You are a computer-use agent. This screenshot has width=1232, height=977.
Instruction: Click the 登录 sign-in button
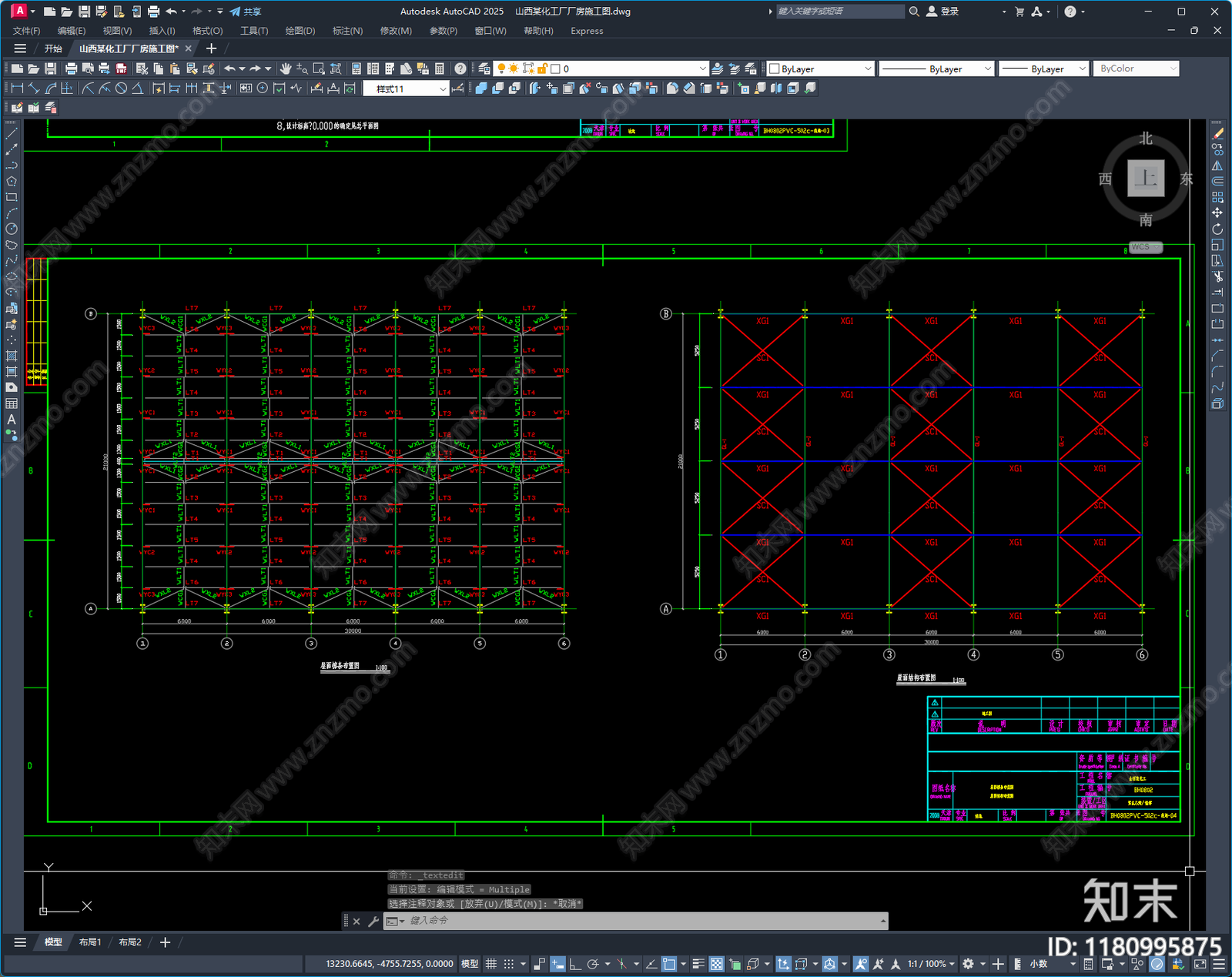942,12
